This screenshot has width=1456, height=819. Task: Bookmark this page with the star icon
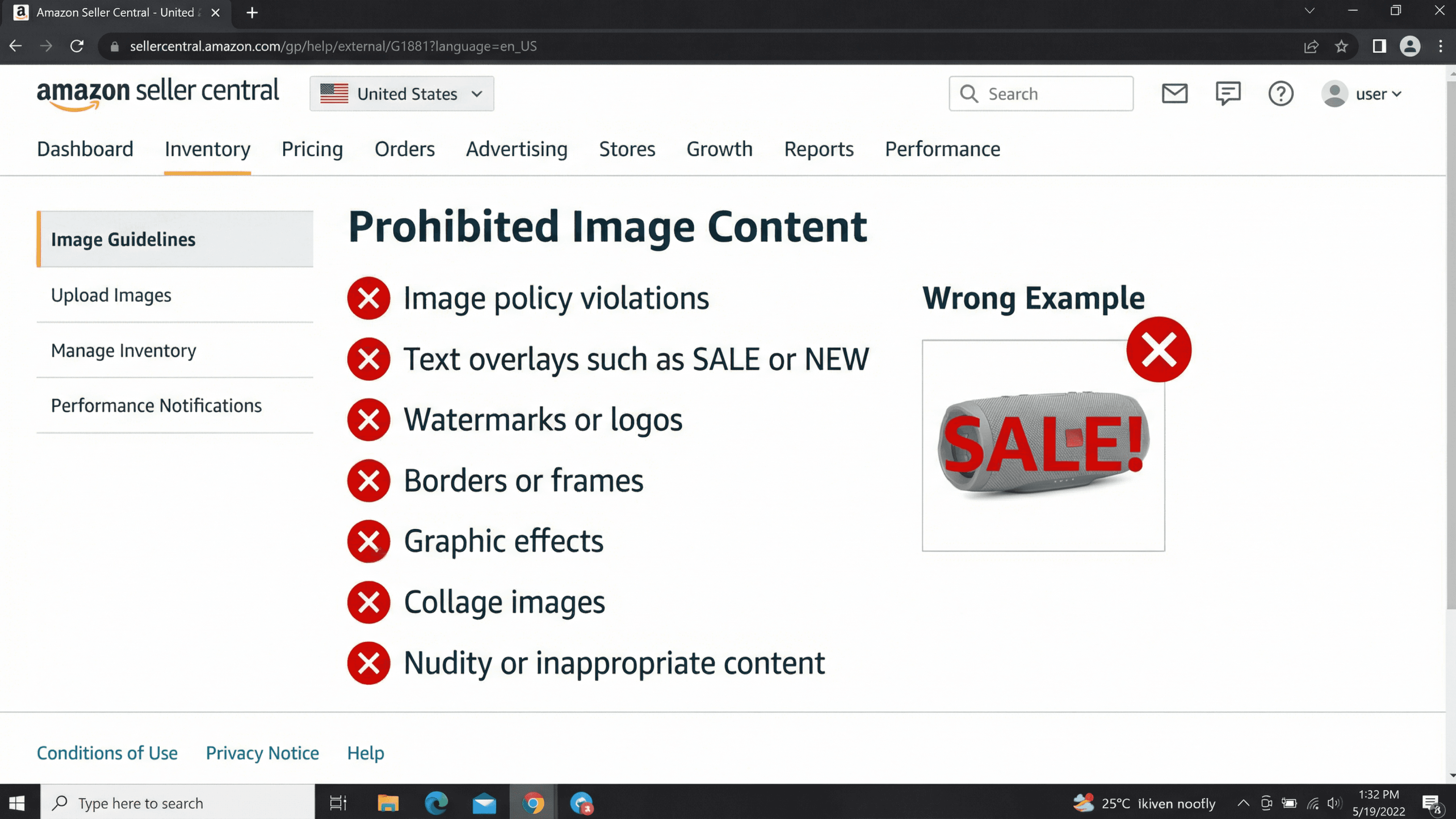pos(1342,46)
